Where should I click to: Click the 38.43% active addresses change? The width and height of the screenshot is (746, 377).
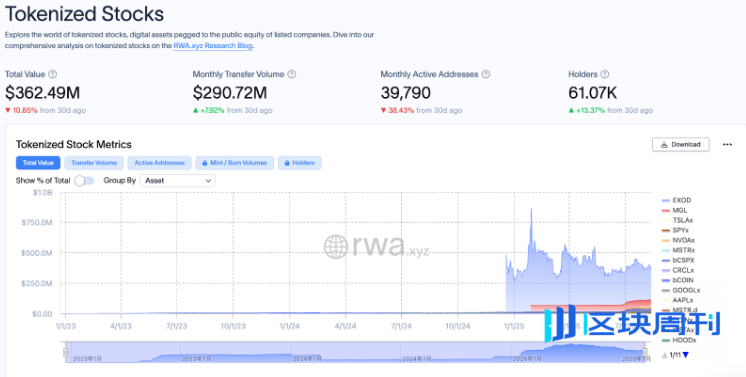401,110
